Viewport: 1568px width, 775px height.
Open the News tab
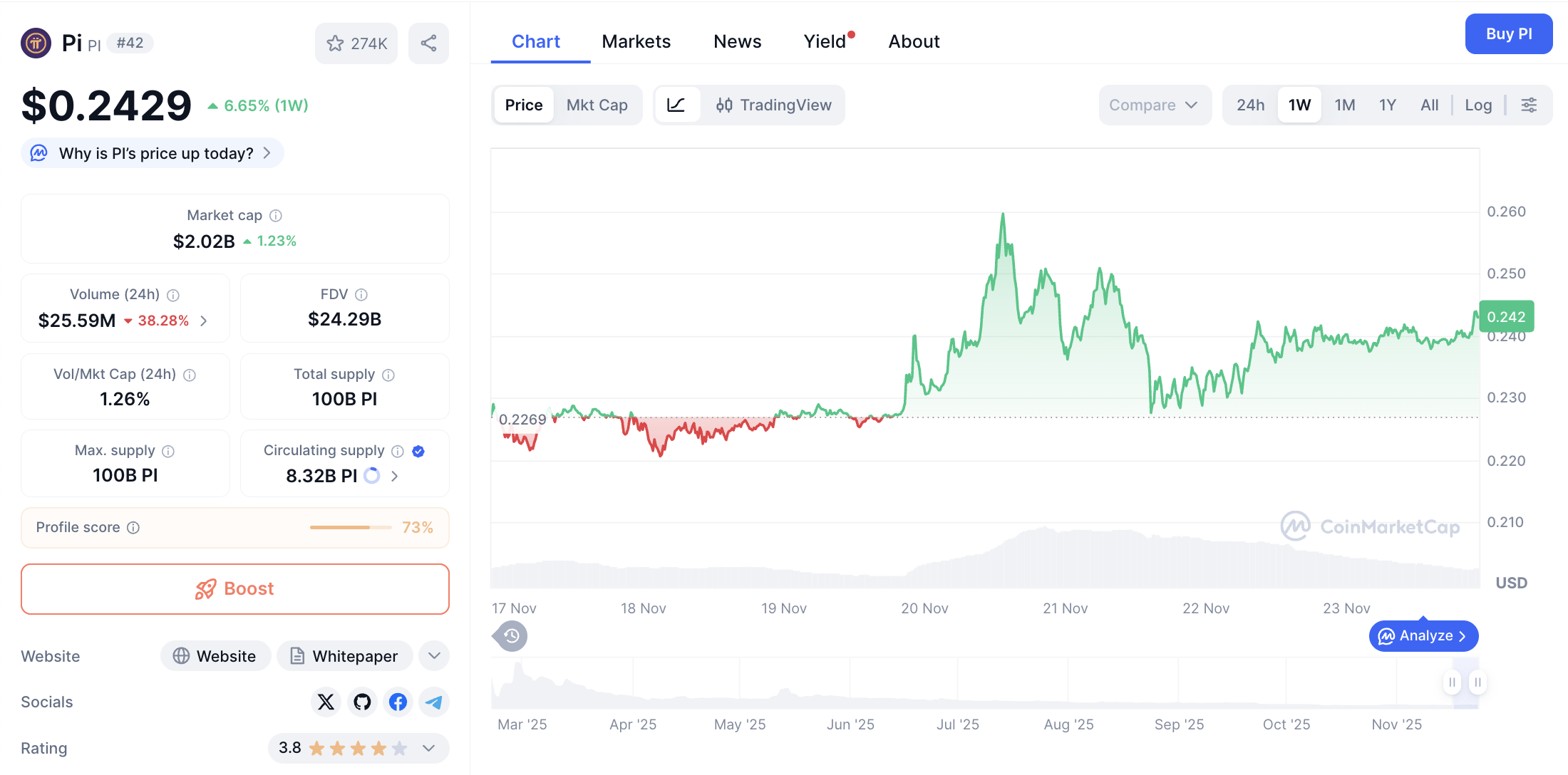737,41
